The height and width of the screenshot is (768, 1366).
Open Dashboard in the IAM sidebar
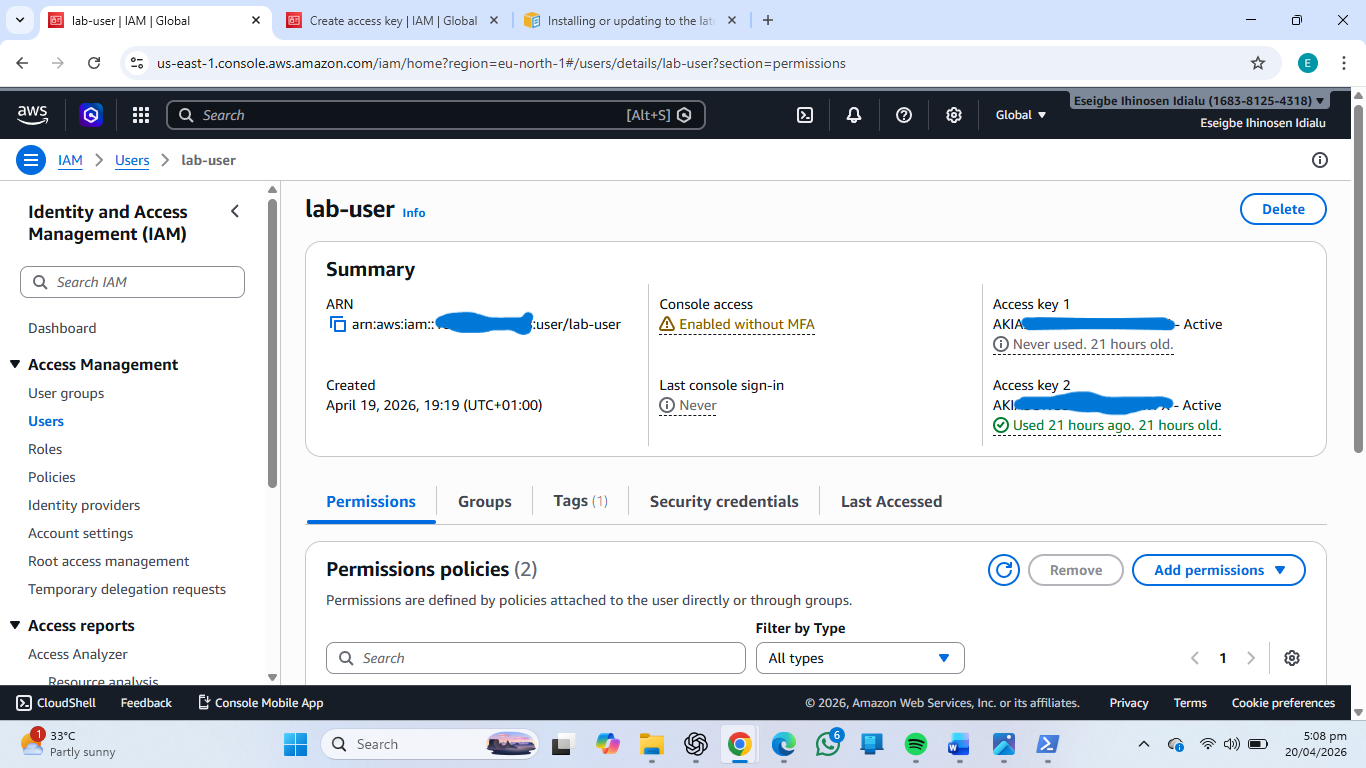pyautogui.click(x=62, y=328)
